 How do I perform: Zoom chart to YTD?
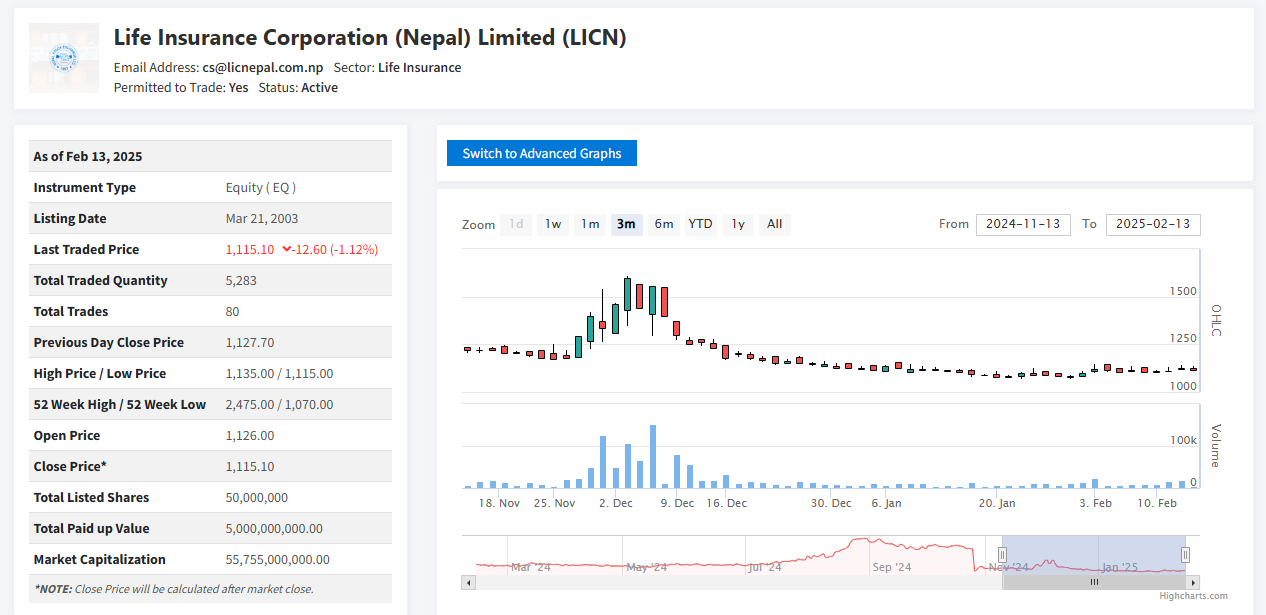point(700,224)
